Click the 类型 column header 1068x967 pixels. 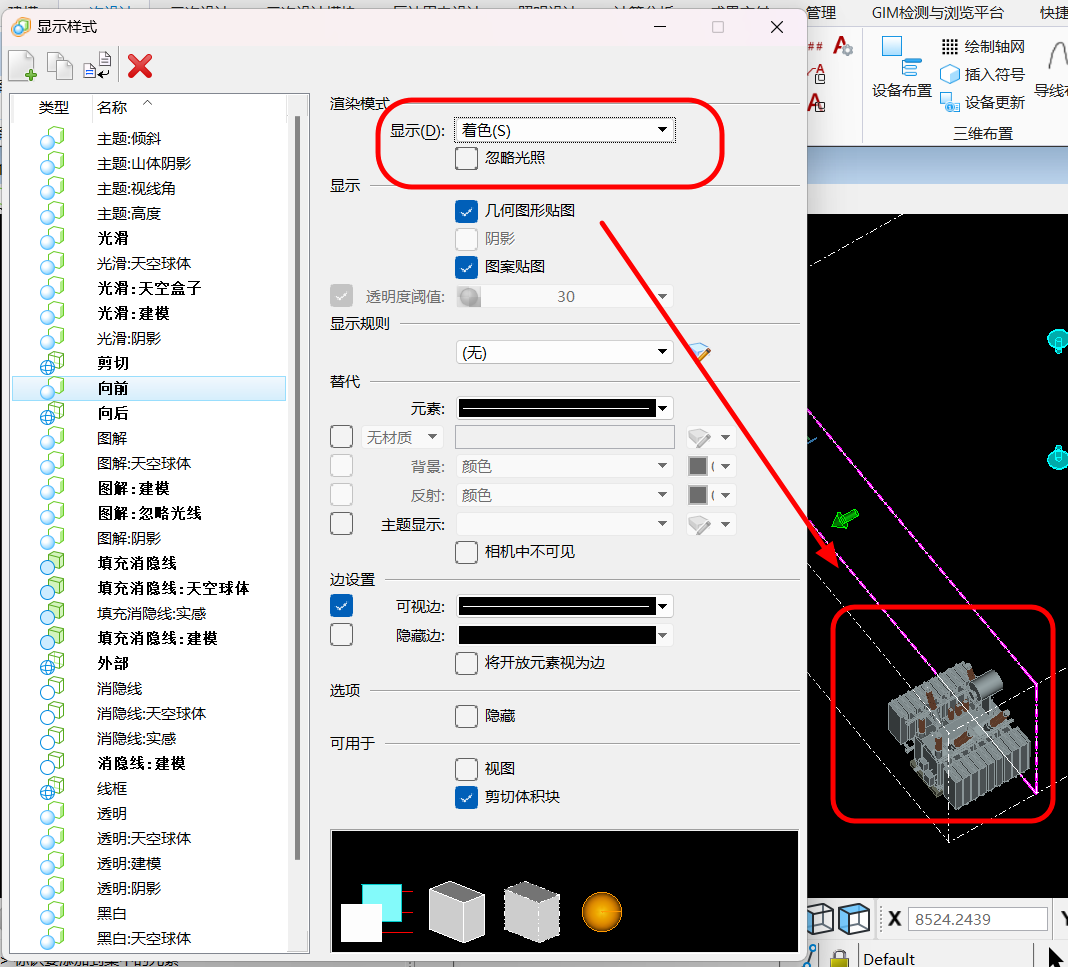point(53,107)
